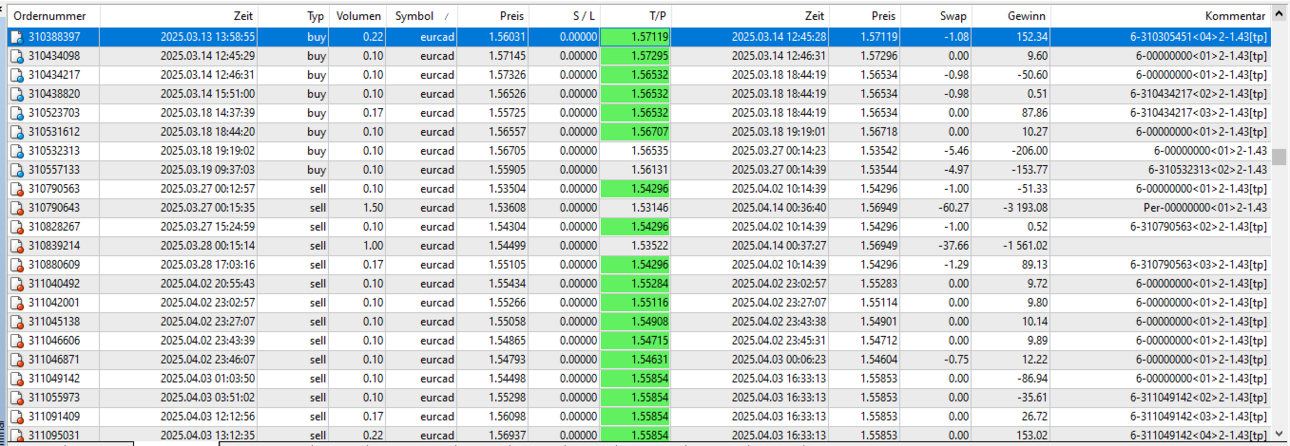This screenshot has width=1290, height=446.
Task: Click the sell icon for order 310839214
Action: pyautogui.click(x=16, y=245)
